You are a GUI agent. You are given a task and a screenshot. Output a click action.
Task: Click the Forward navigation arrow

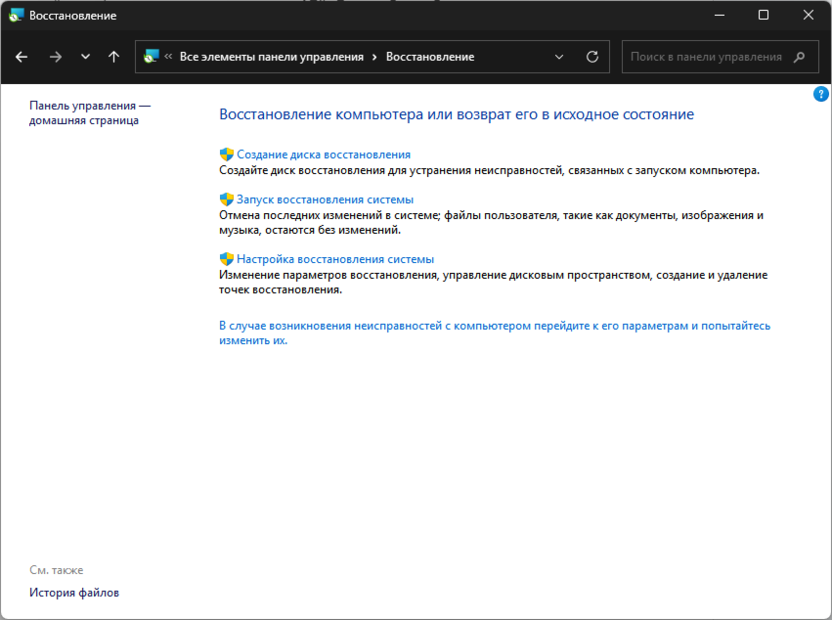click(x=55, y=57)
